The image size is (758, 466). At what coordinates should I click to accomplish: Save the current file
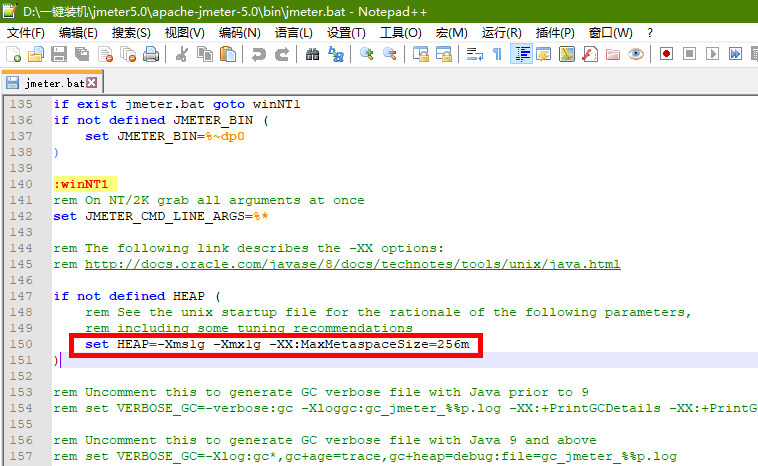click(59, 54)
